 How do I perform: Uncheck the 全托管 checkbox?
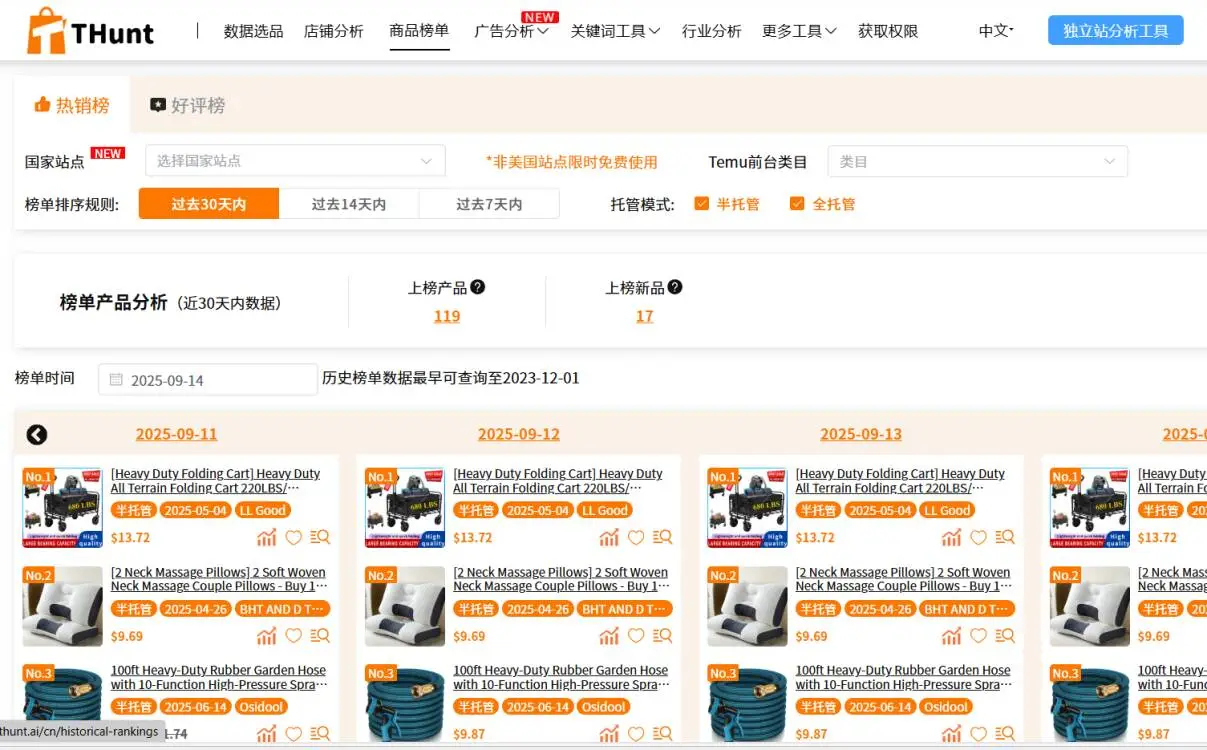click(x=797, y=204)
